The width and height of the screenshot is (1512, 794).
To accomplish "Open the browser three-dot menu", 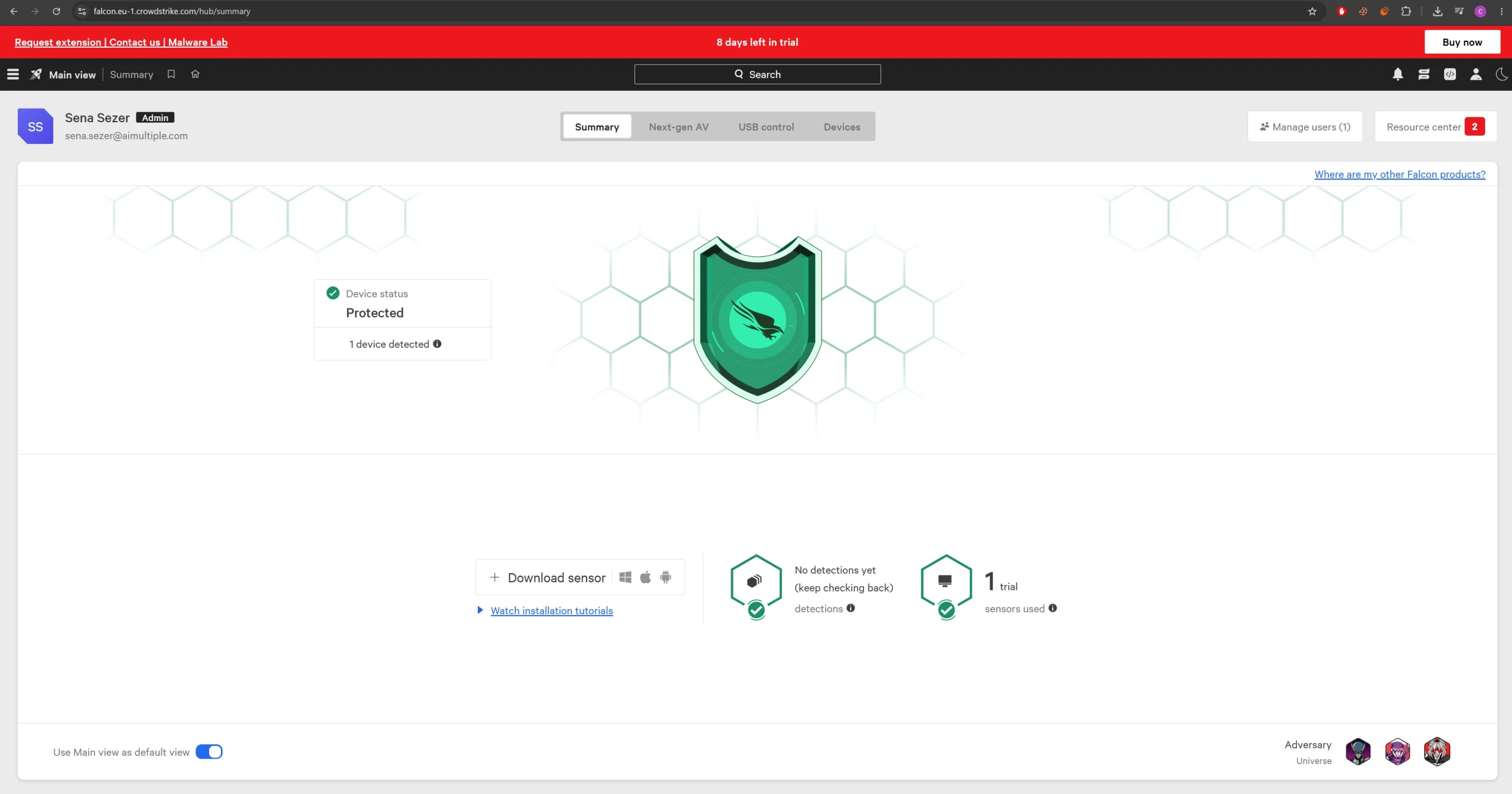I will point(1501,11).
